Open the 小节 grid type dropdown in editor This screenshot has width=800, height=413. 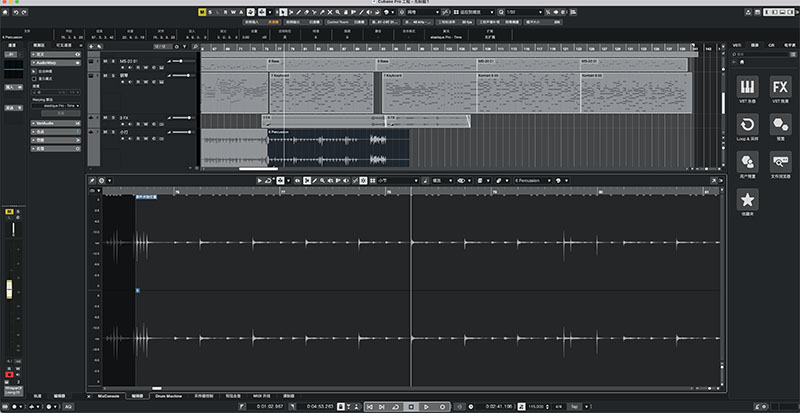tap(398, 180)
